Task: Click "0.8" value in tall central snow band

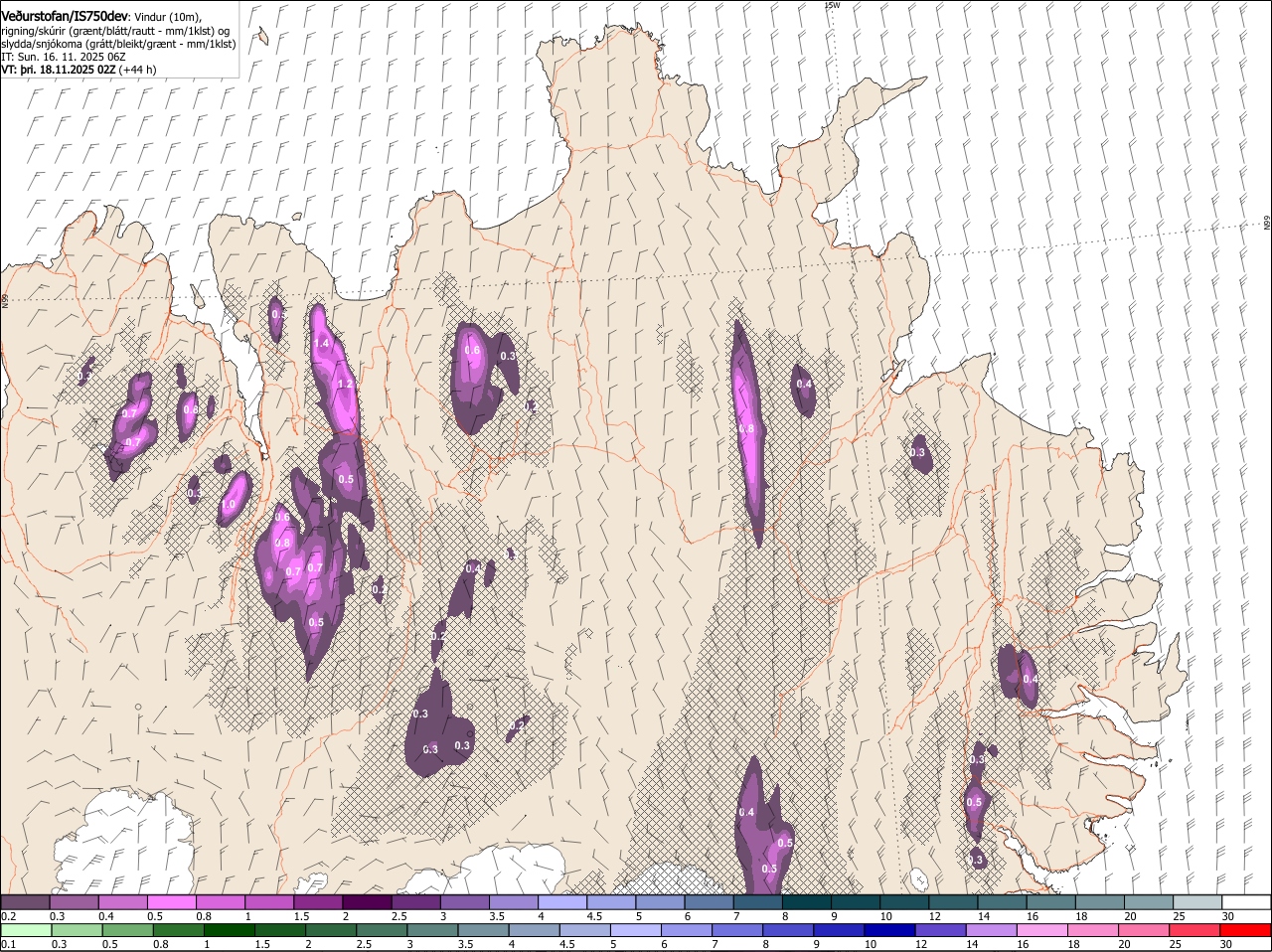Action: pos(747,429)
